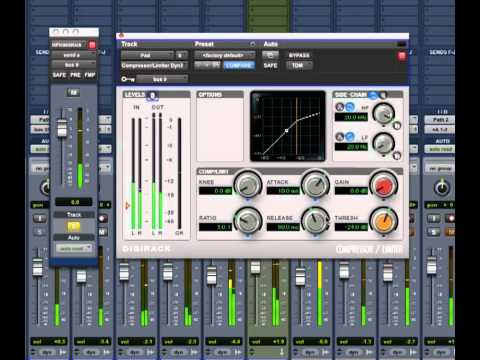
Task: Toggle PRE in the send window
Action: [75, 75]
